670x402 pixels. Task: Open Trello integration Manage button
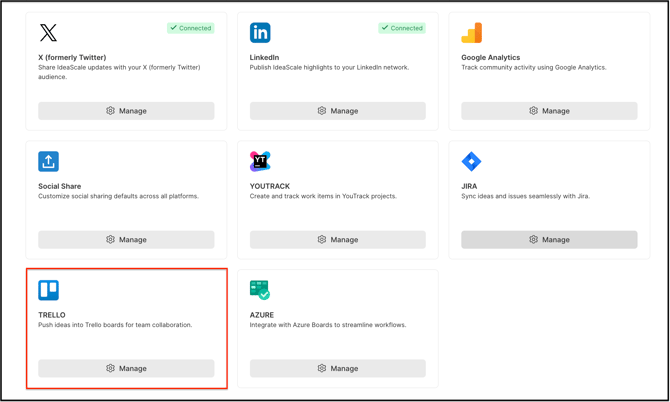126,368
